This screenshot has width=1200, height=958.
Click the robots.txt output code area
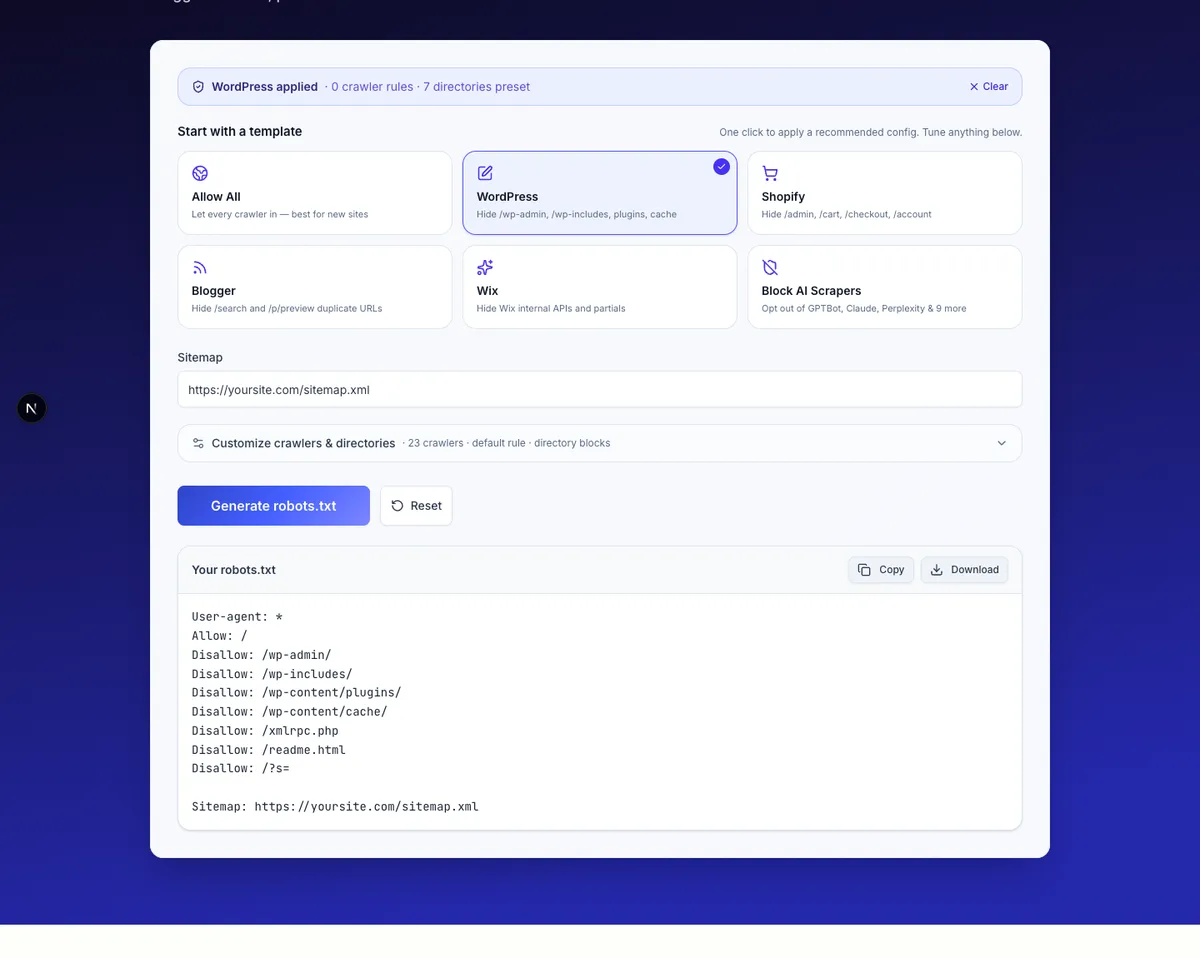pyautogui.click(x=600, y=711)
